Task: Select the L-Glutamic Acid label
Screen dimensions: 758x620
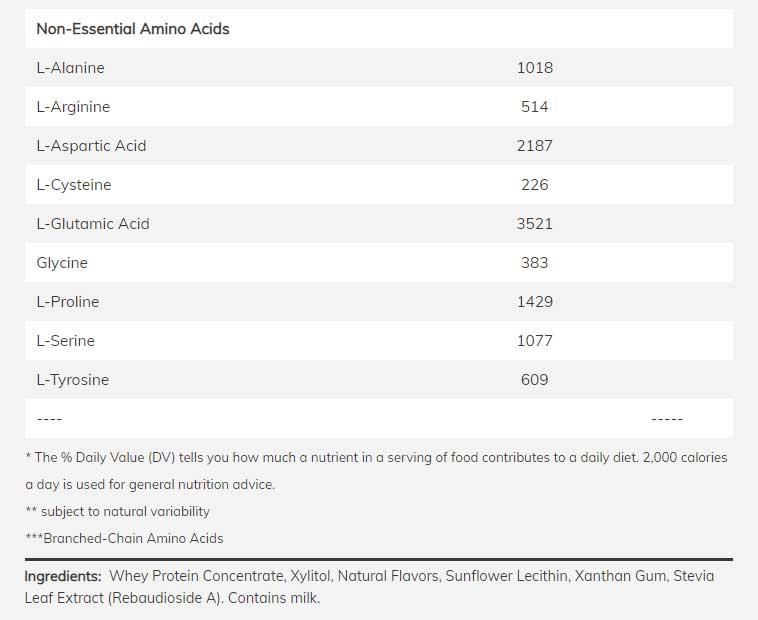Action: 93,224
